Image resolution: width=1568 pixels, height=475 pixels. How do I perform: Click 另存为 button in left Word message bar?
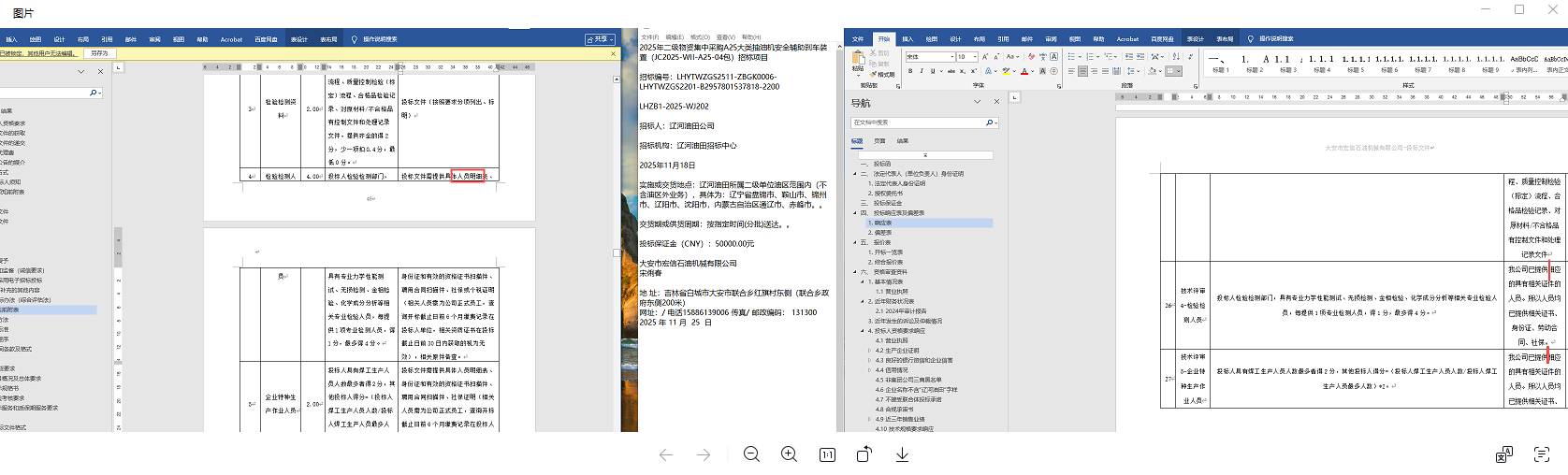[x=100, y=53]
